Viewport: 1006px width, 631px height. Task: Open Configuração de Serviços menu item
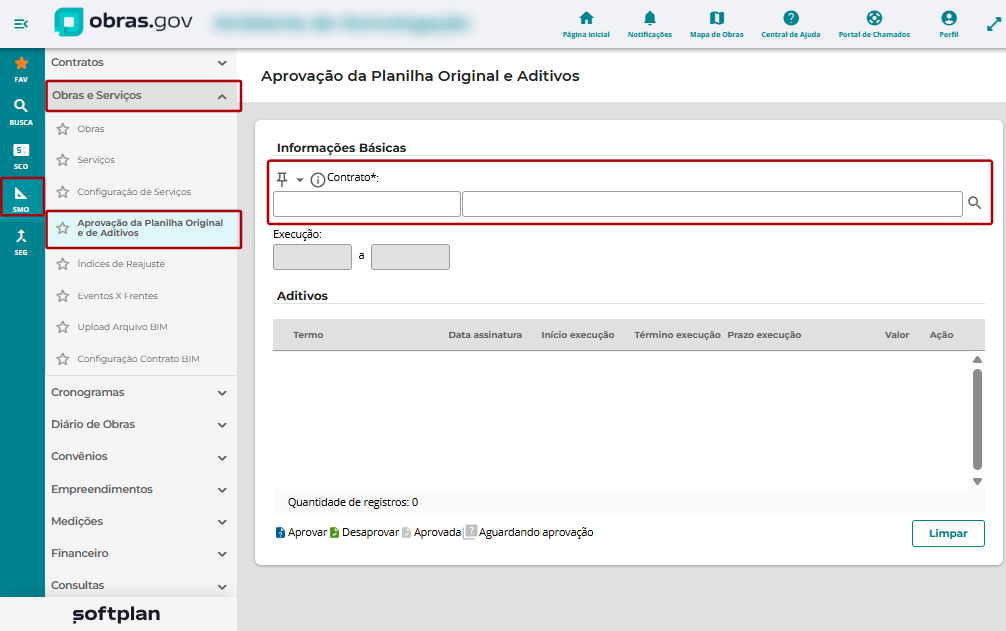pos(134,192)
